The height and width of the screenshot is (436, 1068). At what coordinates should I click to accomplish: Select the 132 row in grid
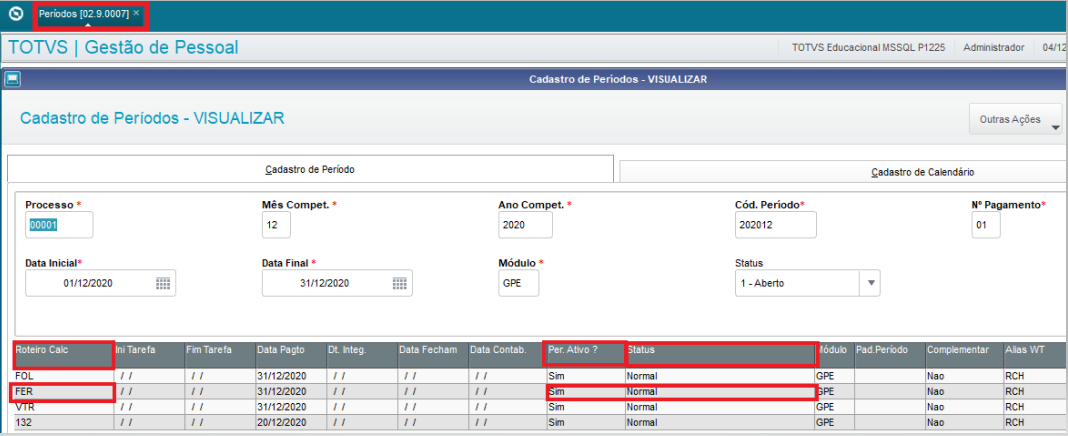coord(539,423)
